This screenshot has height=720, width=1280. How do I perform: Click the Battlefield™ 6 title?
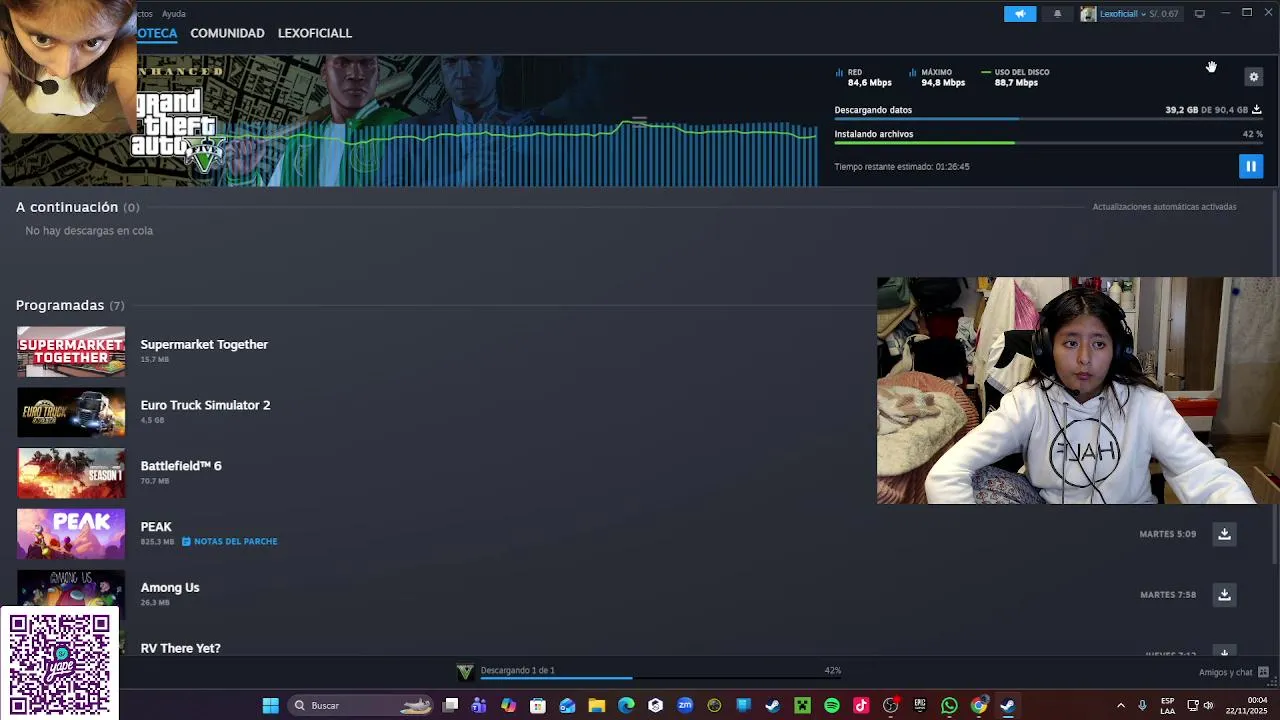pyautogui.click(x=181, y=466)
